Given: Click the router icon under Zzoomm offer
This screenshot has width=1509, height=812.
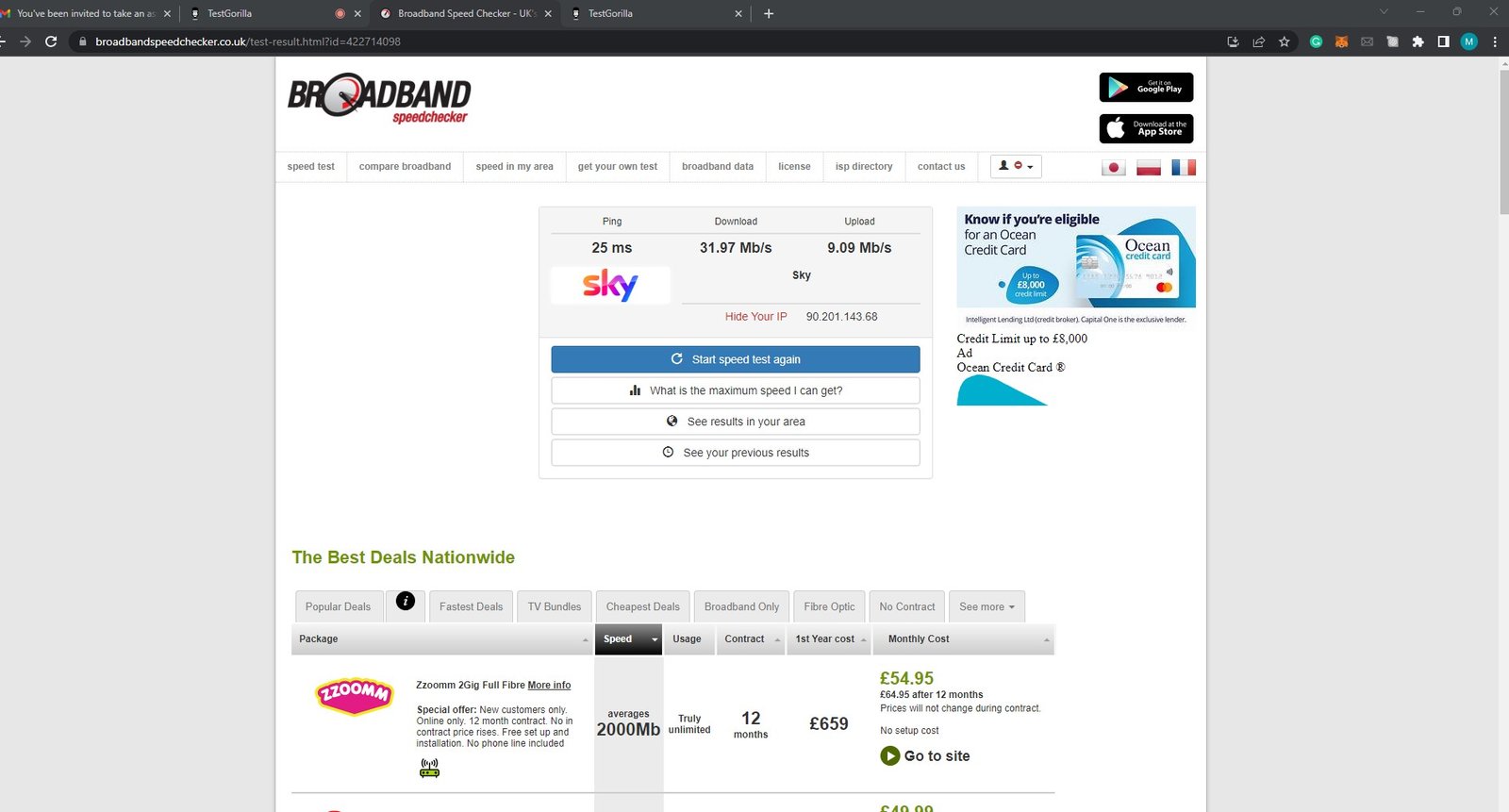Looking at the screenshot, I should click(x=429, y=768).
